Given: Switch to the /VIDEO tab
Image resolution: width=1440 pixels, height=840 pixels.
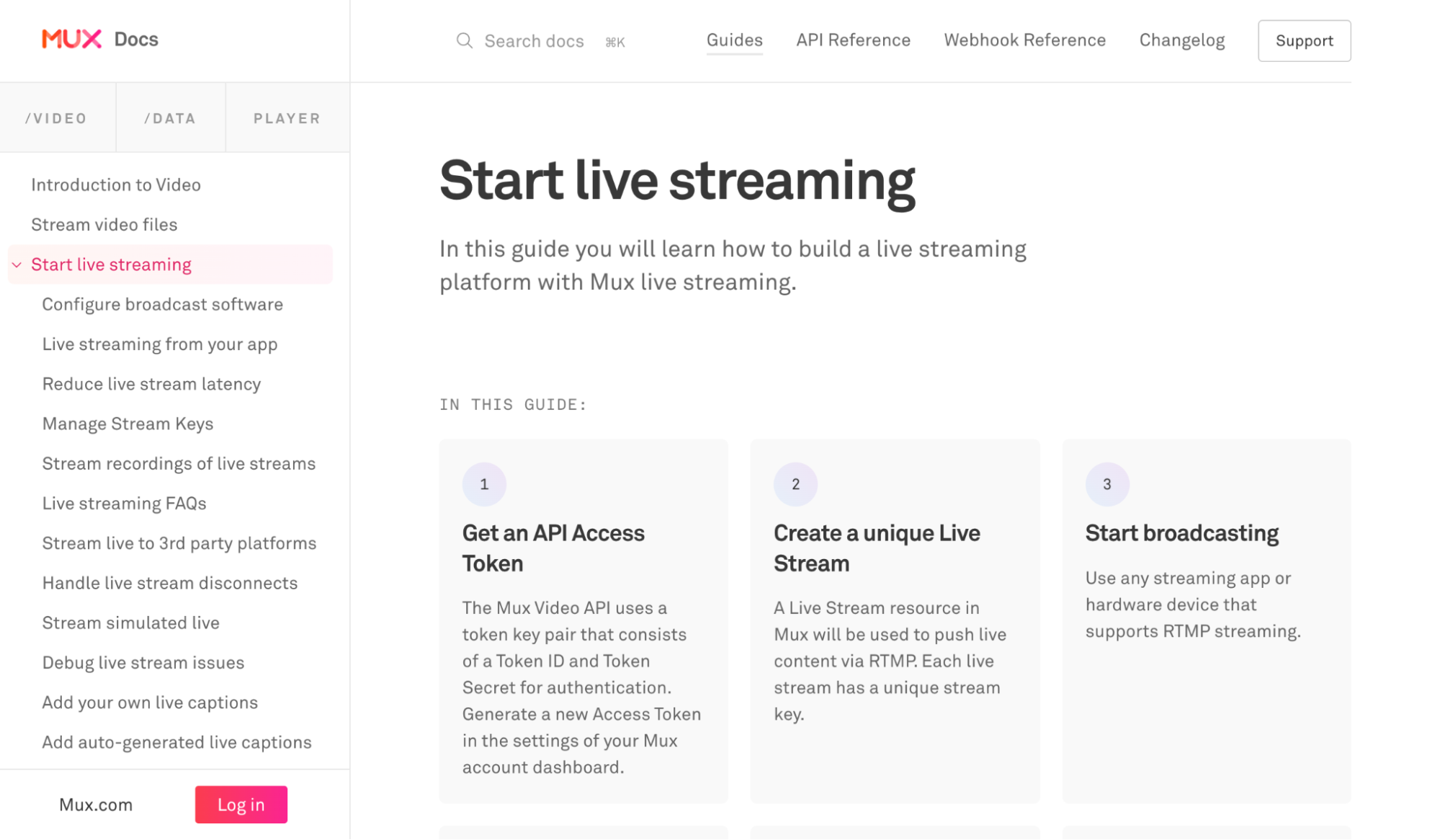Looking at the screenshot, I should tap(57, 118).
